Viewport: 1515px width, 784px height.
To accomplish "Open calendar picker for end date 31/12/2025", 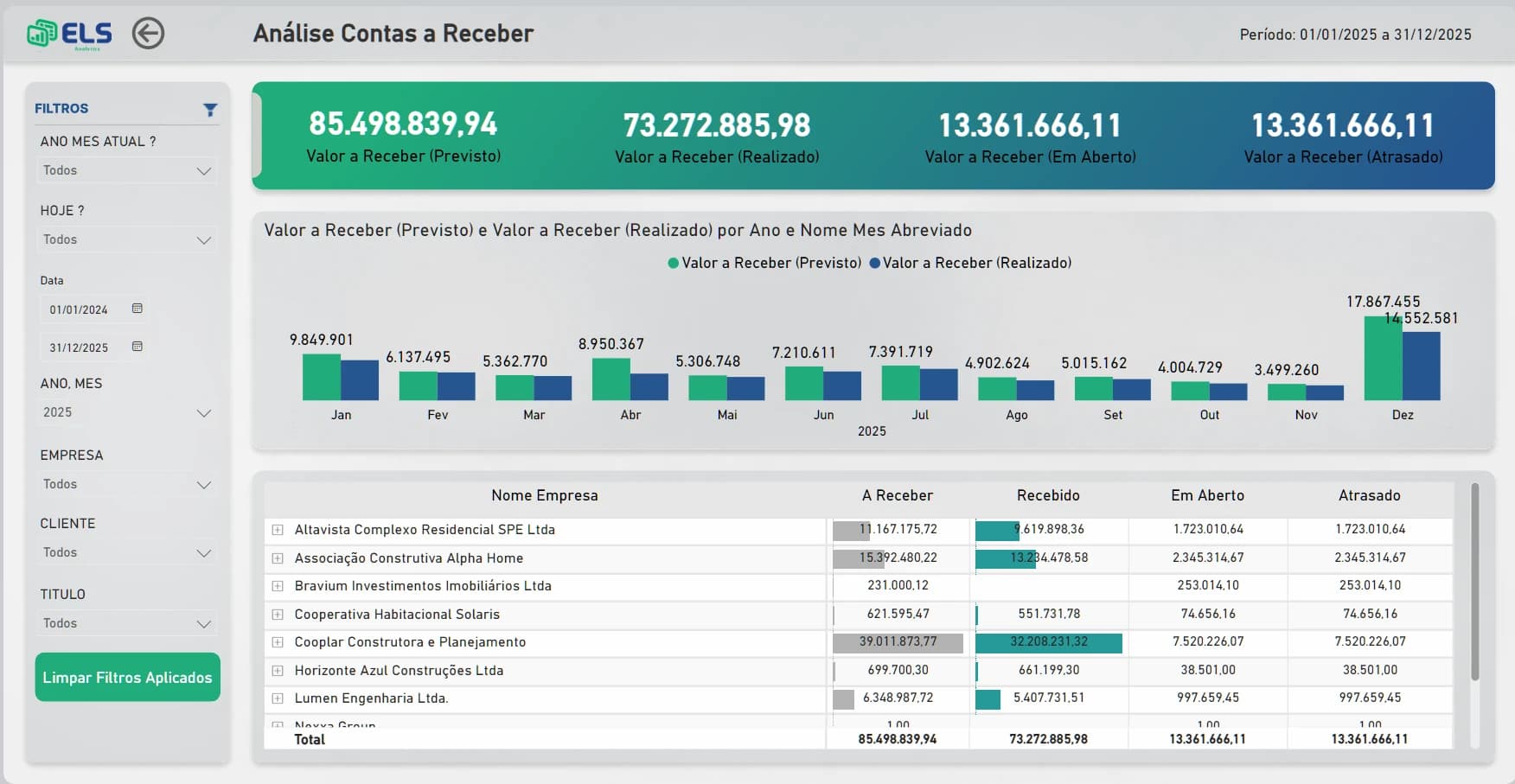I will 137,347.
